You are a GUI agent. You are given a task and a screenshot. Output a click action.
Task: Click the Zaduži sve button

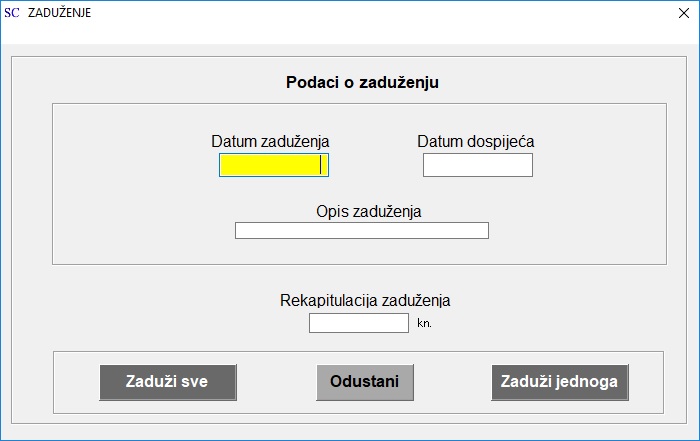[x=167, y=382]
